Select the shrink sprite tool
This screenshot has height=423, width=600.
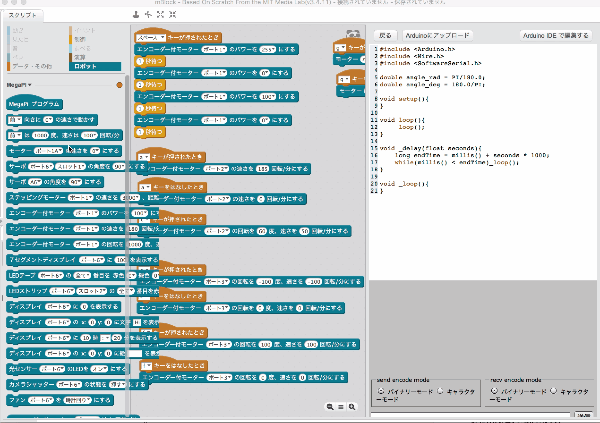pos(173,15)
